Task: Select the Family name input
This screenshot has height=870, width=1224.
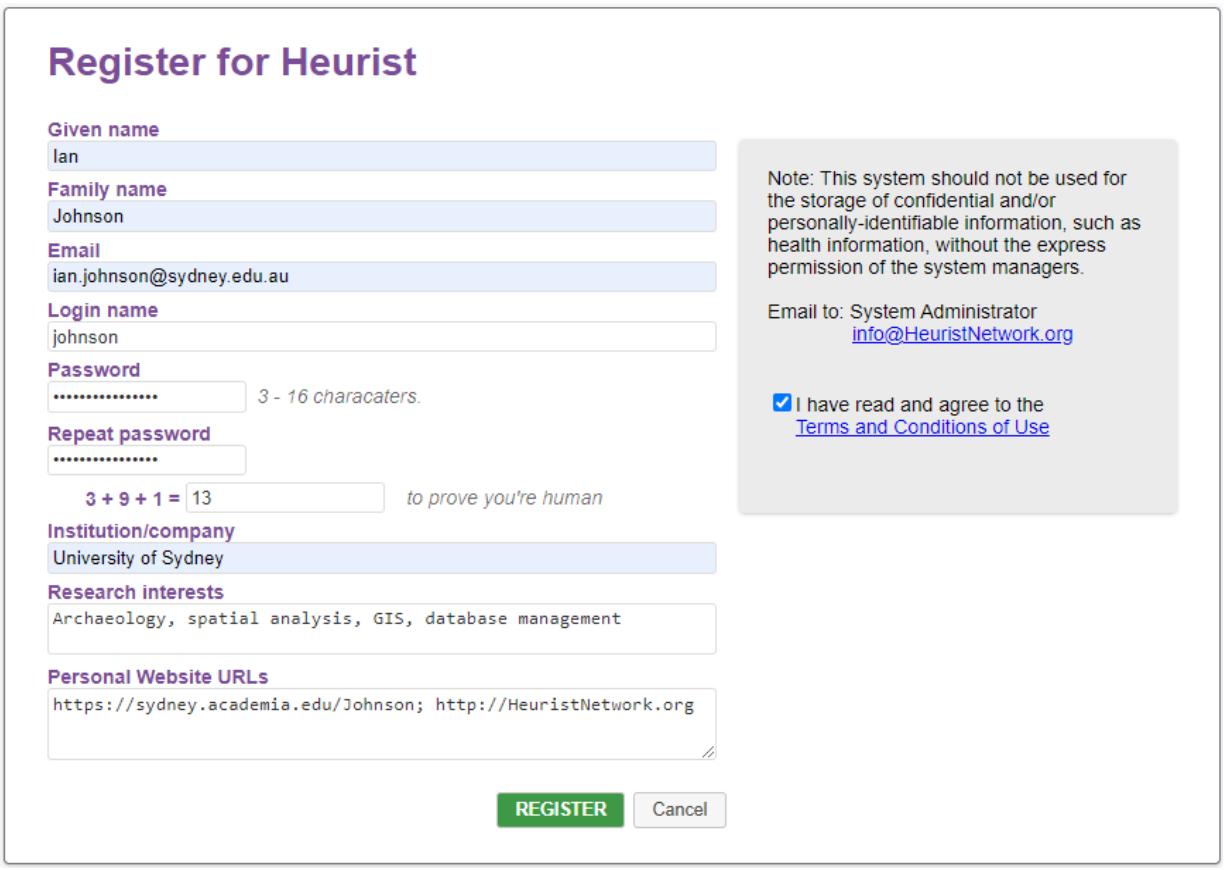Action: point(382,216)
